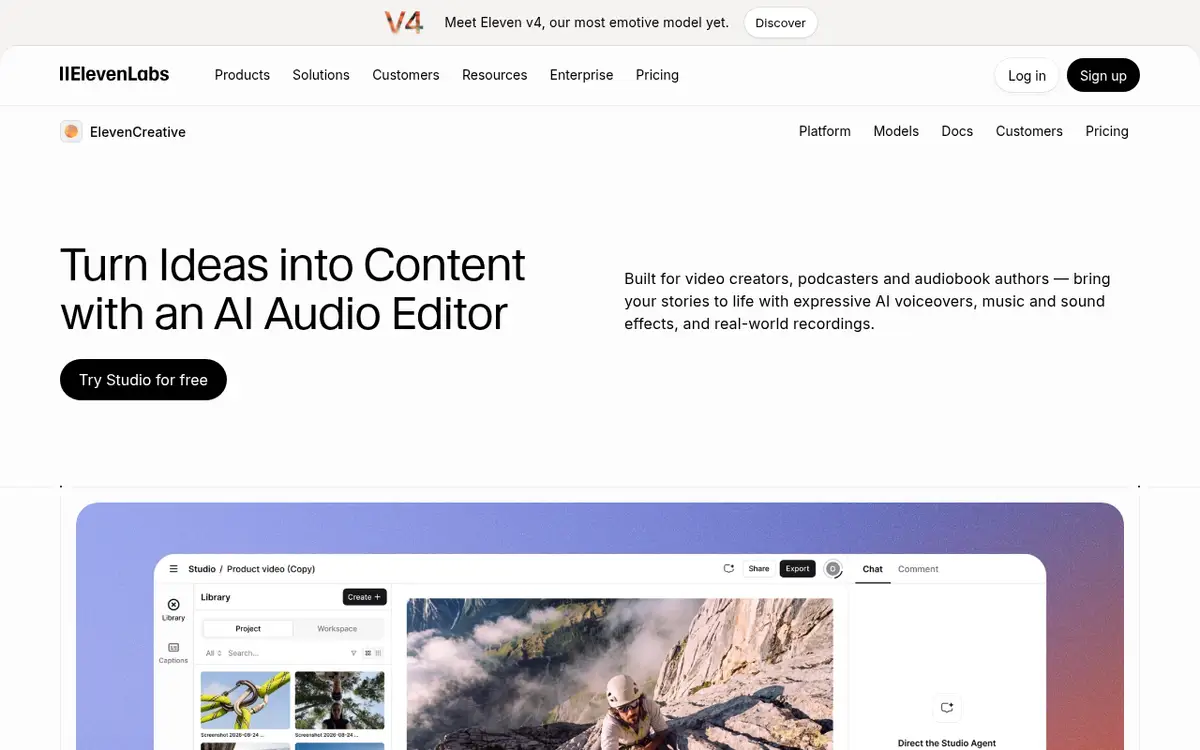
Task: Click the ElevenCreative orange icon
Action: click(x=71, y=131)
